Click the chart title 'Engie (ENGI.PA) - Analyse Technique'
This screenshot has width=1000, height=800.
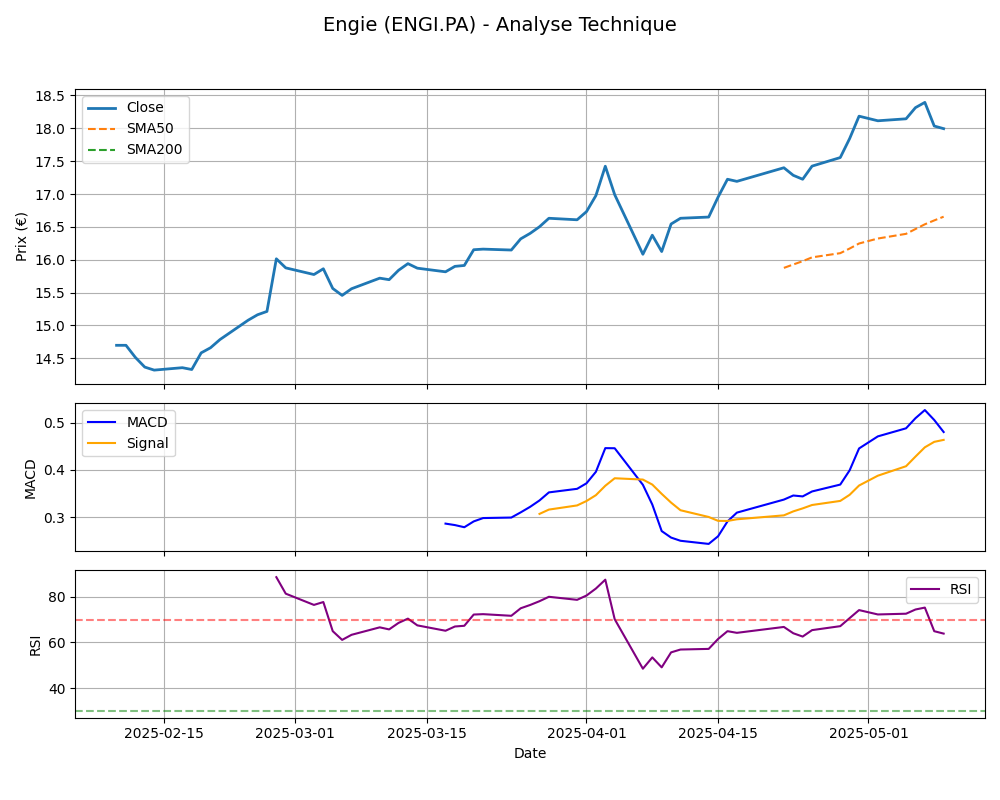click(499, 24)
